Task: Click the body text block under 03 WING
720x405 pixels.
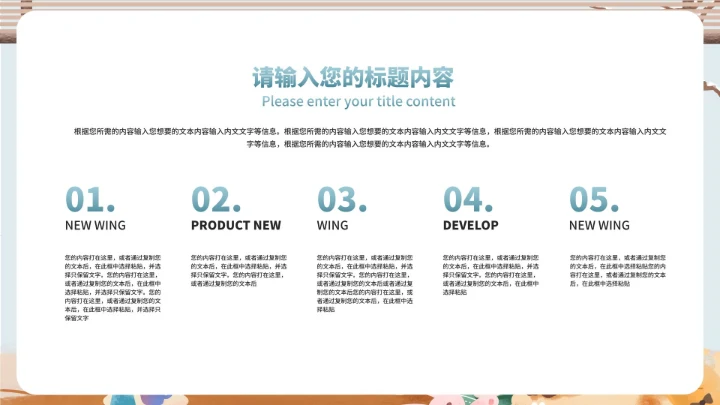Action: coord(365,284)
